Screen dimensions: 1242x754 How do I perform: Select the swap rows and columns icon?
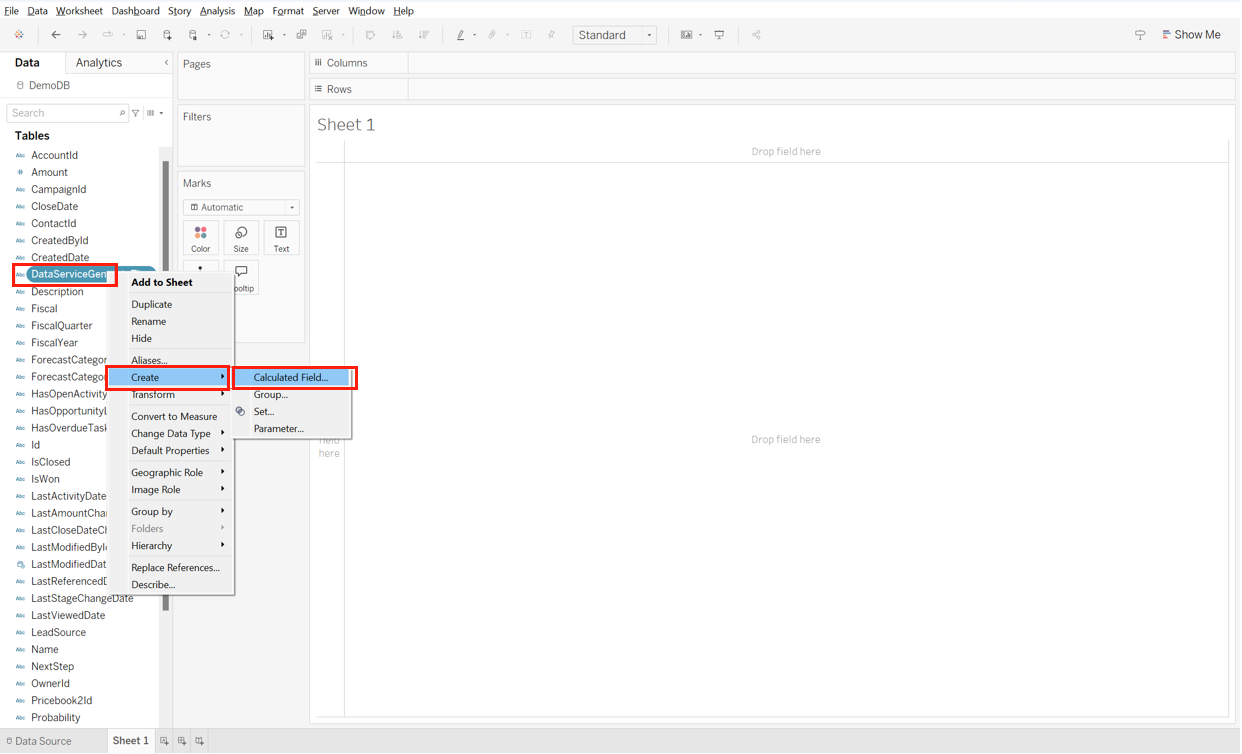tap(370, 34)
